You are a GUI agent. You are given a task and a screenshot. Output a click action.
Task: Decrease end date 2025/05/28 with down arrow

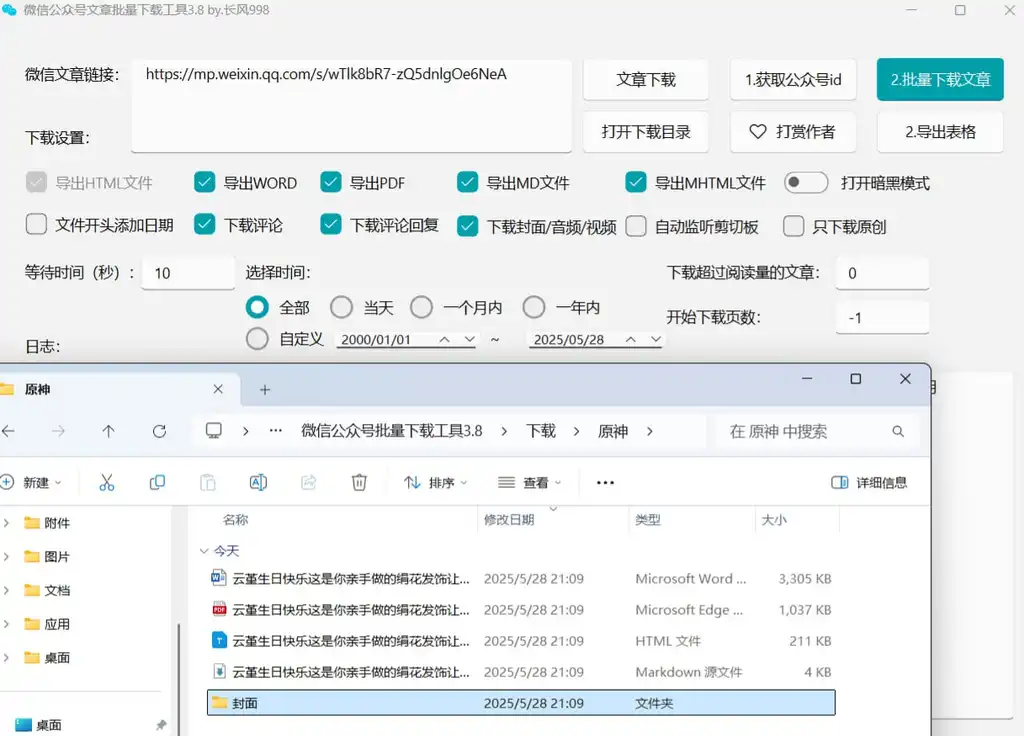(656, 339)
